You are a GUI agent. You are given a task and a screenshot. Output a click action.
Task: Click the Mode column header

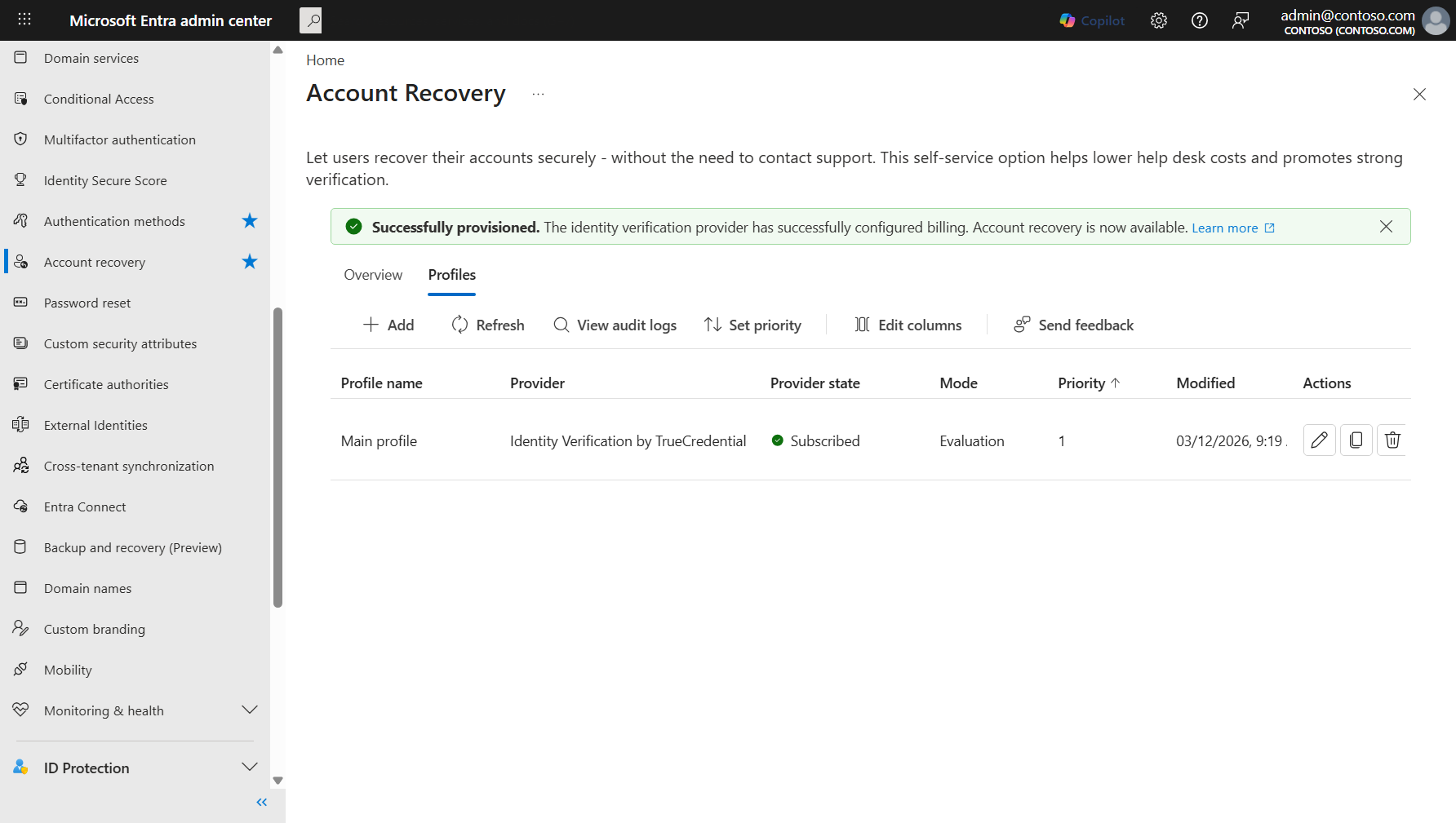[x=958, y=383]
